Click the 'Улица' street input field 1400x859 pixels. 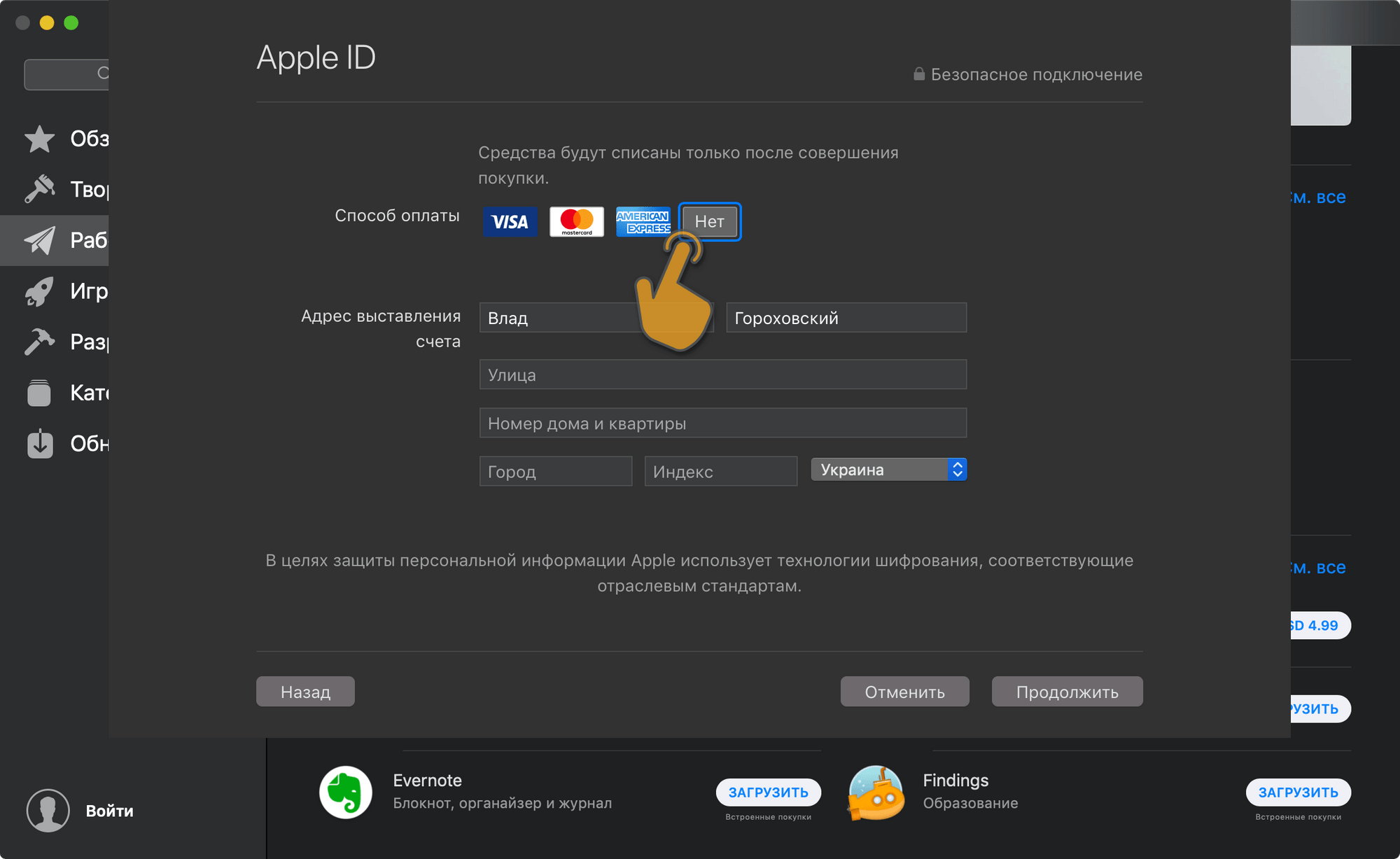722,375
